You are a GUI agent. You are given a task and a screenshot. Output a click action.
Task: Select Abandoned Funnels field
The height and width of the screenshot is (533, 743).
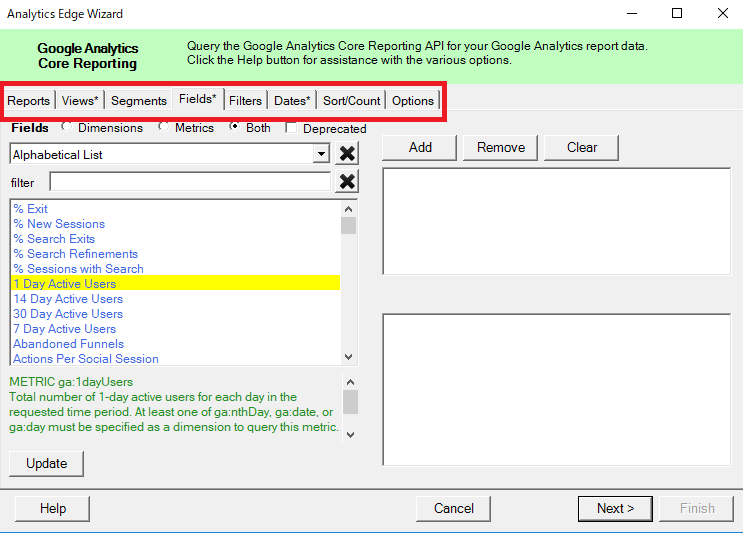pos(175,344)
